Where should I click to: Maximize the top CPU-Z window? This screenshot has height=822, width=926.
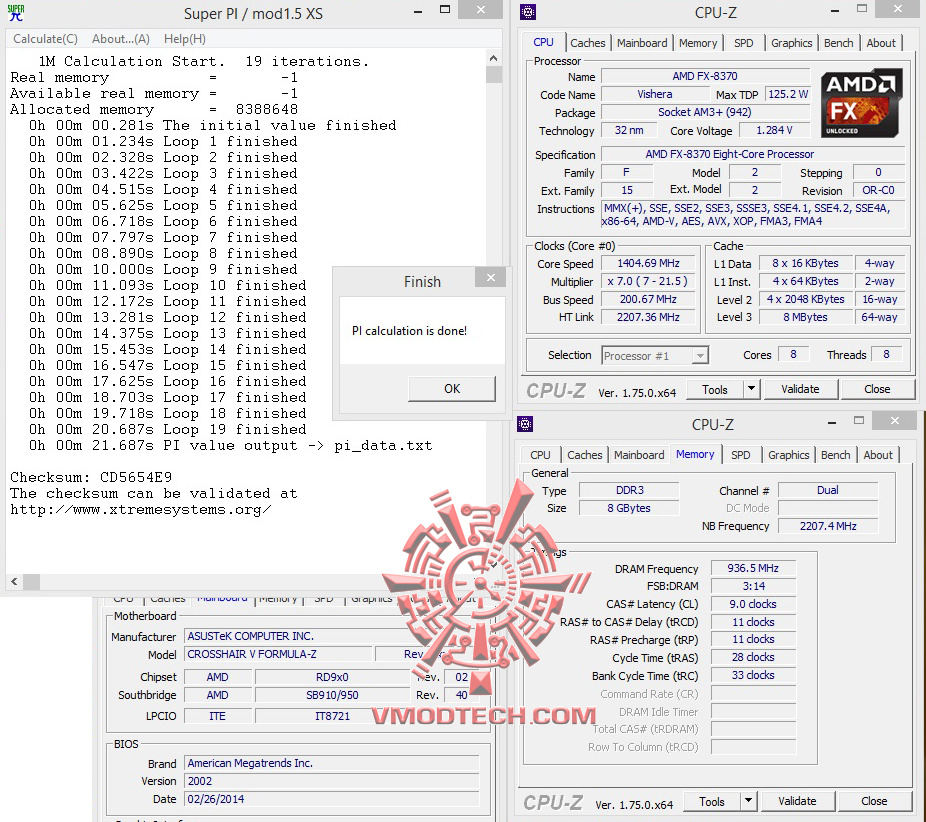(862, 9)
